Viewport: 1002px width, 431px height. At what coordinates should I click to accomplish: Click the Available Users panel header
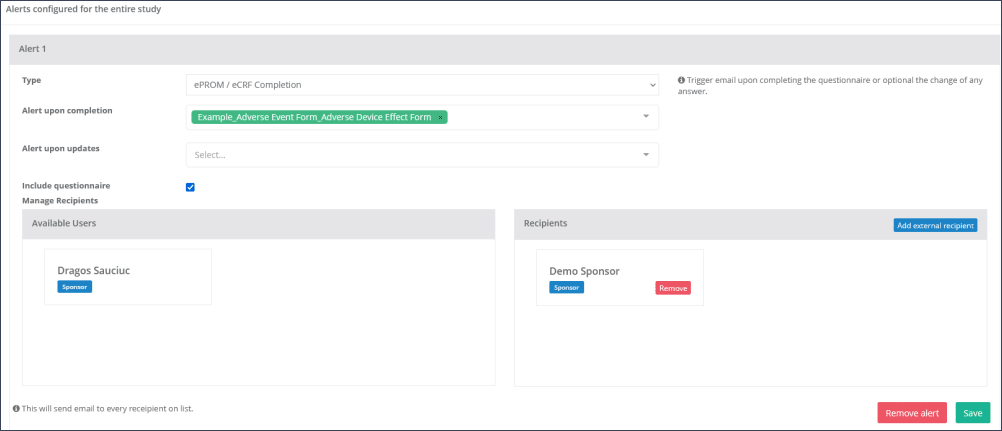pyautogui.click(x=258, y=224)
